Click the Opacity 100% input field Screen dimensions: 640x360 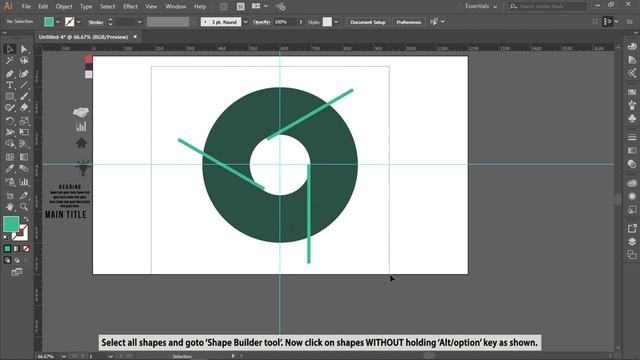pos(284,22)
